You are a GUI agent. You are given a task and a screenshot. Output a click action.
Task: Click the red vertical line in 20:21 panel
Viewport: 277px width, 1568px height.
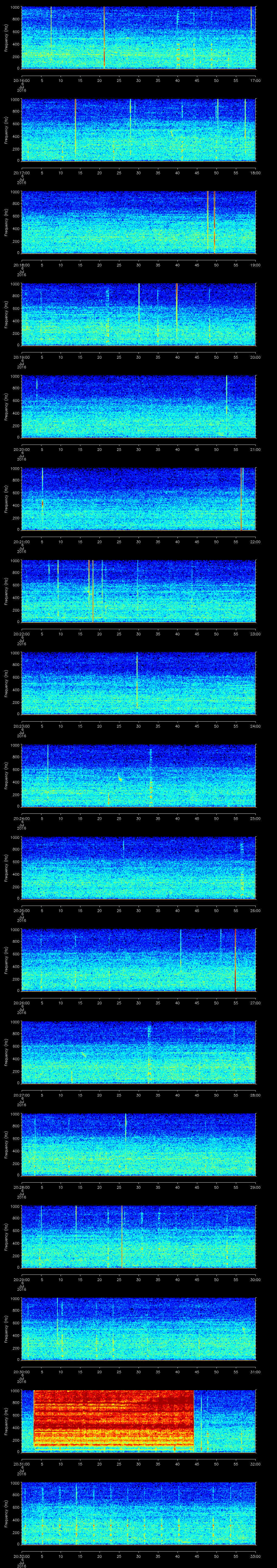[242, 499]
